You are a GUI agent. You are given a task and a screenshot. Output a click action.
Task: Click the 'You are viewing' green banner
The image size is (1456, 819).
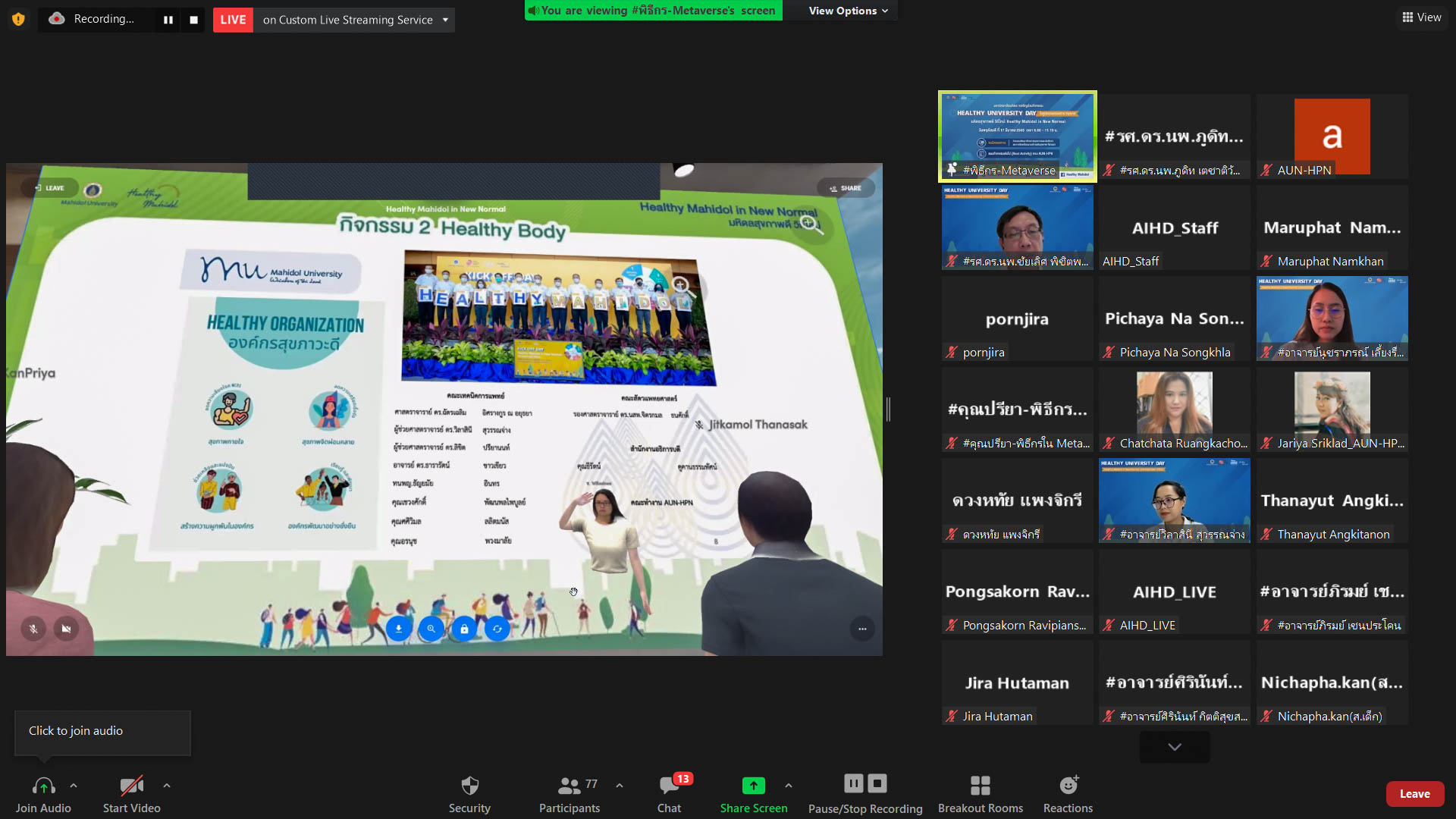653,11
